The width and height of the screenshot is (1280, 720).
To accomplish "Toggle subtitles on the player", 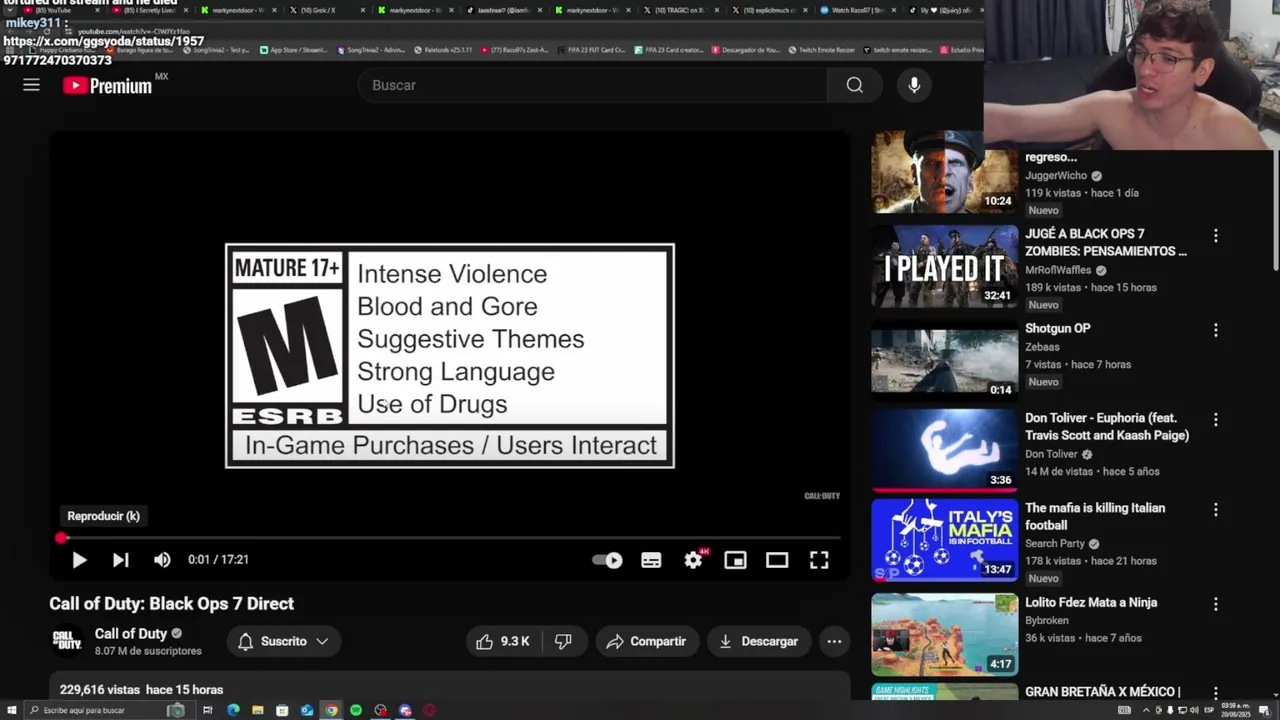I will tap(651, 560).
